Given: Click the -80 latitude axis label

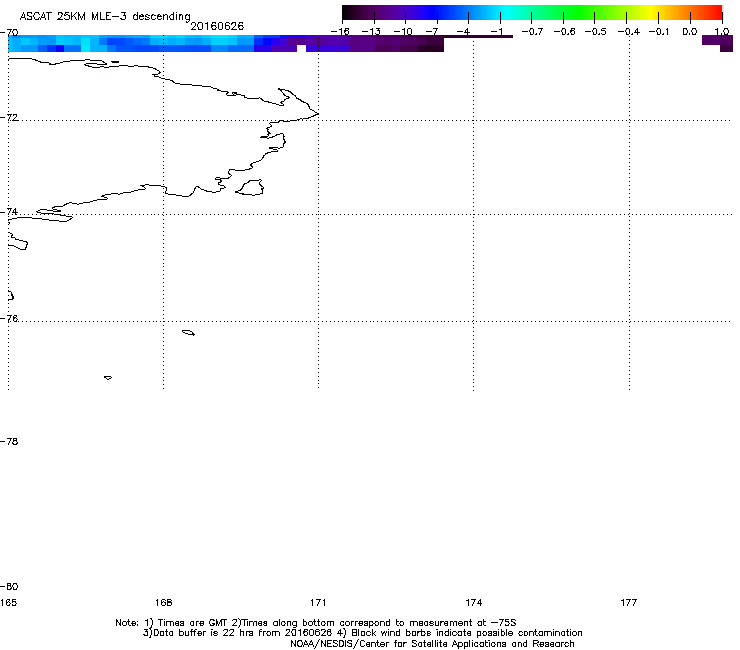Looking at the screenshot, I should click(x=9, y=586).
